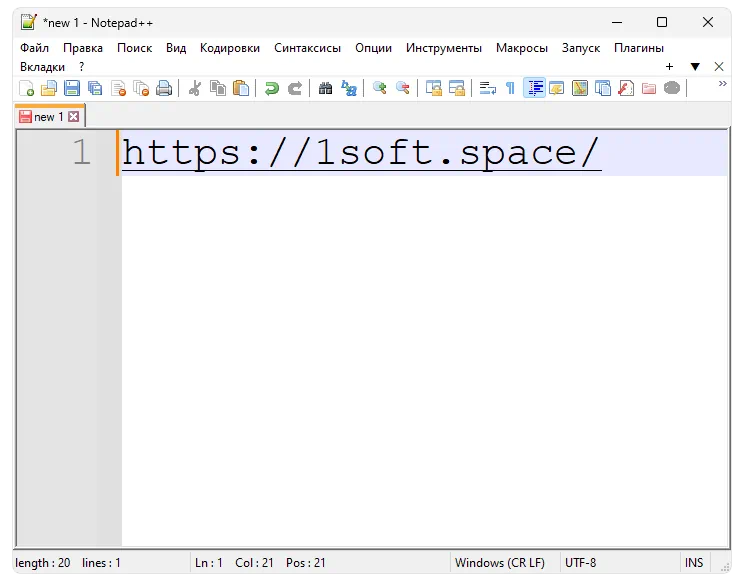Viewport: 738px width, 583px height.
Task: Open the Вид menu
Action: 176,48
